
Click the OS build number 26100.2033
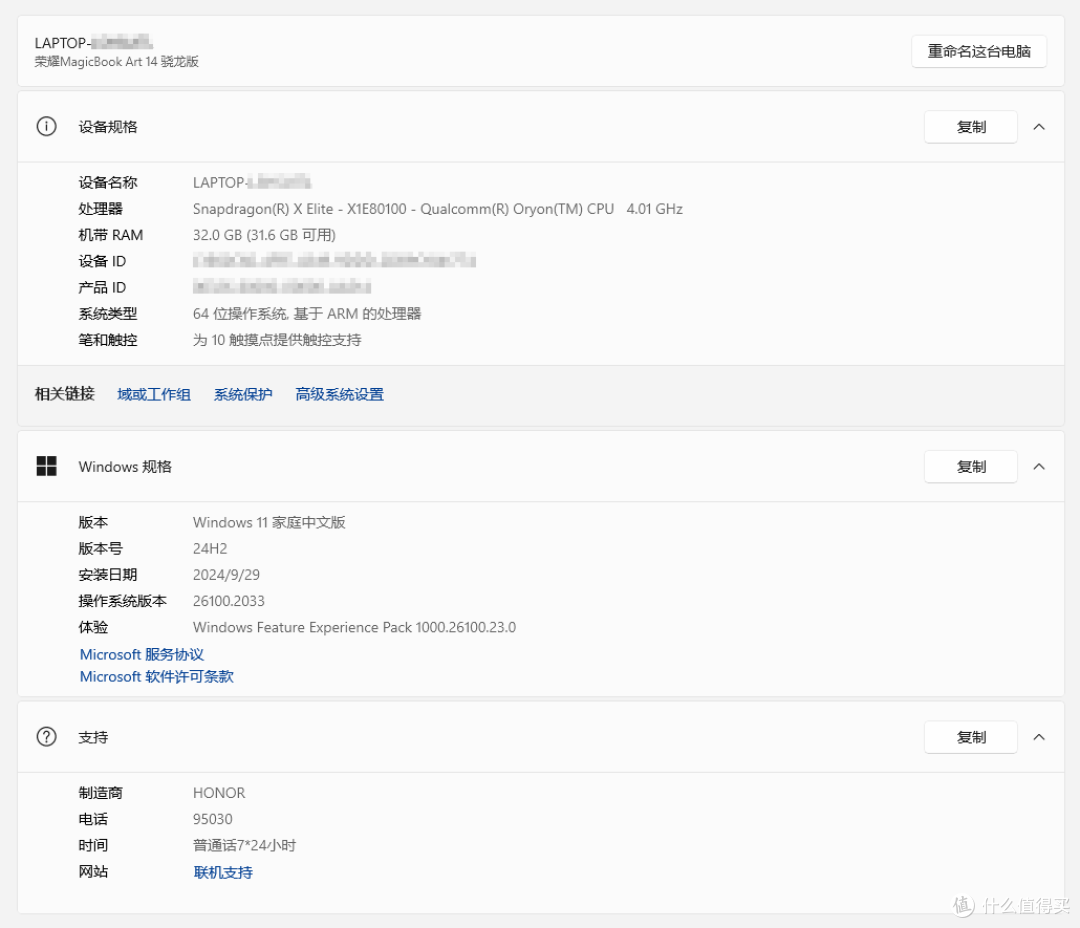[x=229, y=602]
